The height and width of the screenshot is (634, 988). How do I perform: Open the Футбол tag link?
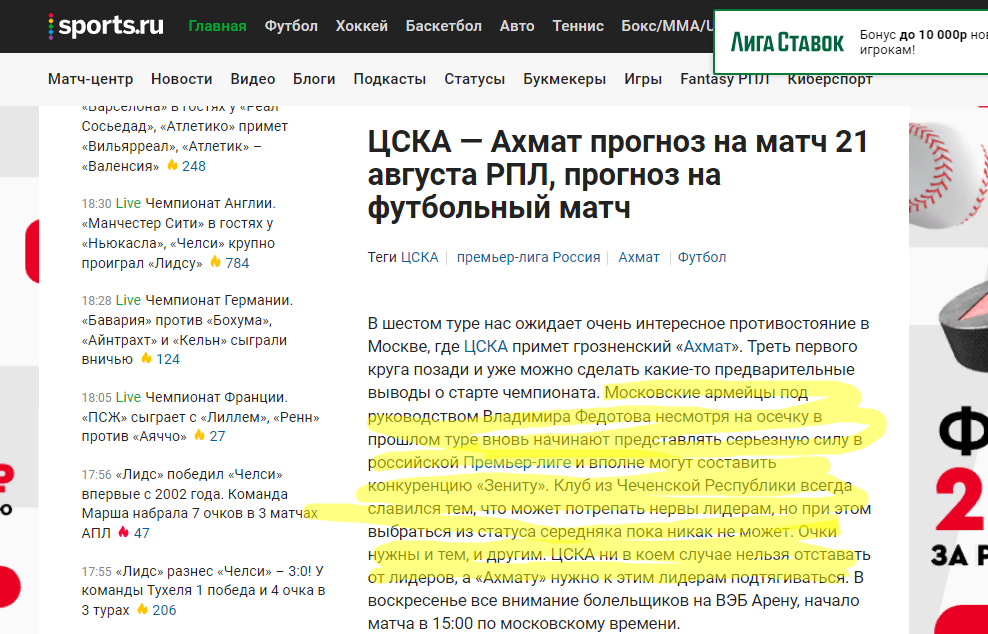pos(702,257)
